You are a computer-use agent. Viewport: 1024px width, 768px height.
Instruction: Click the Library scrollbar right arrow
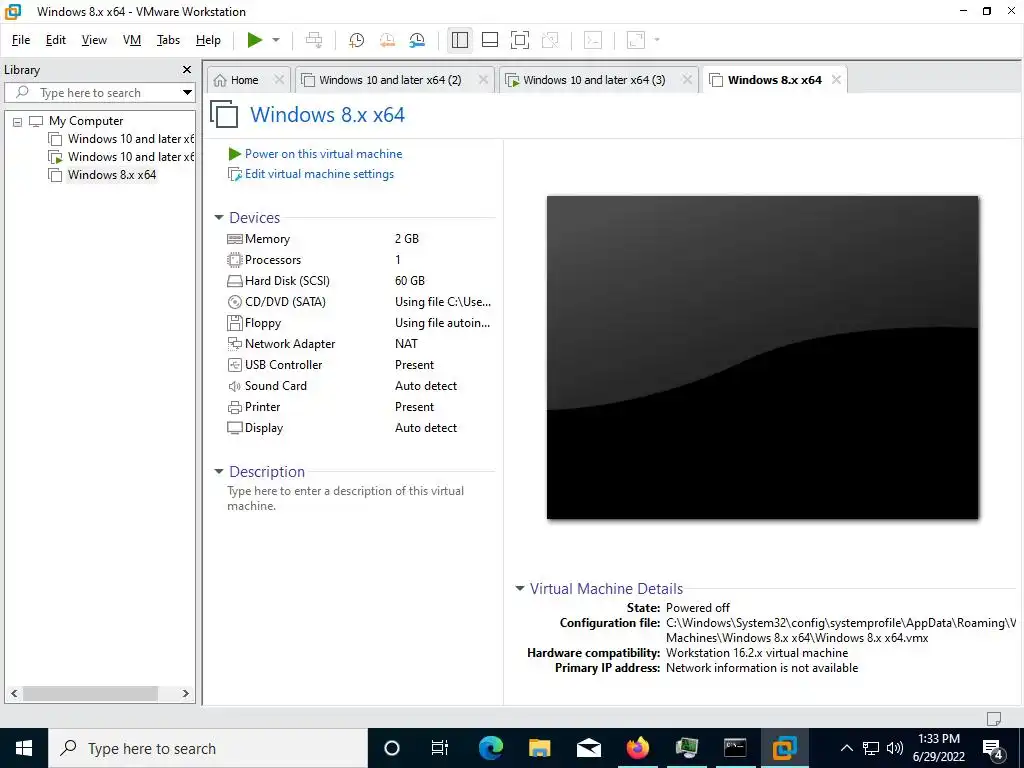pos(185,694)
